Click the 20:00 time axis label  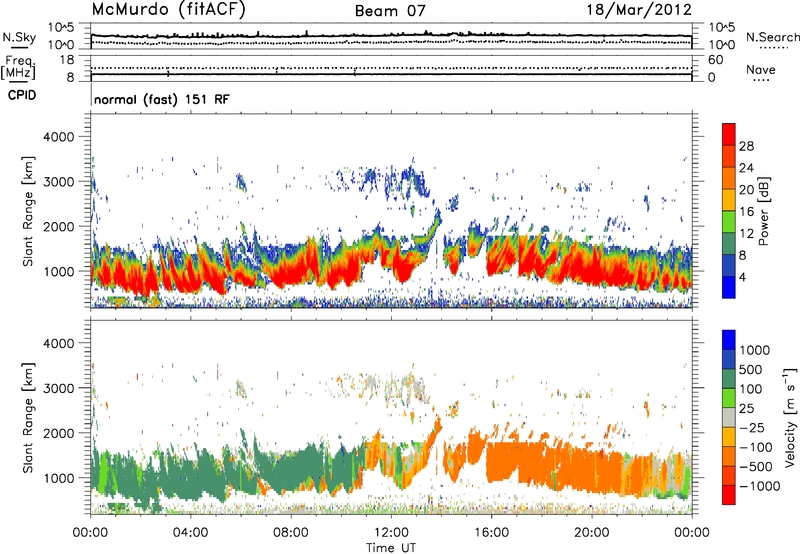pos(591,533)
